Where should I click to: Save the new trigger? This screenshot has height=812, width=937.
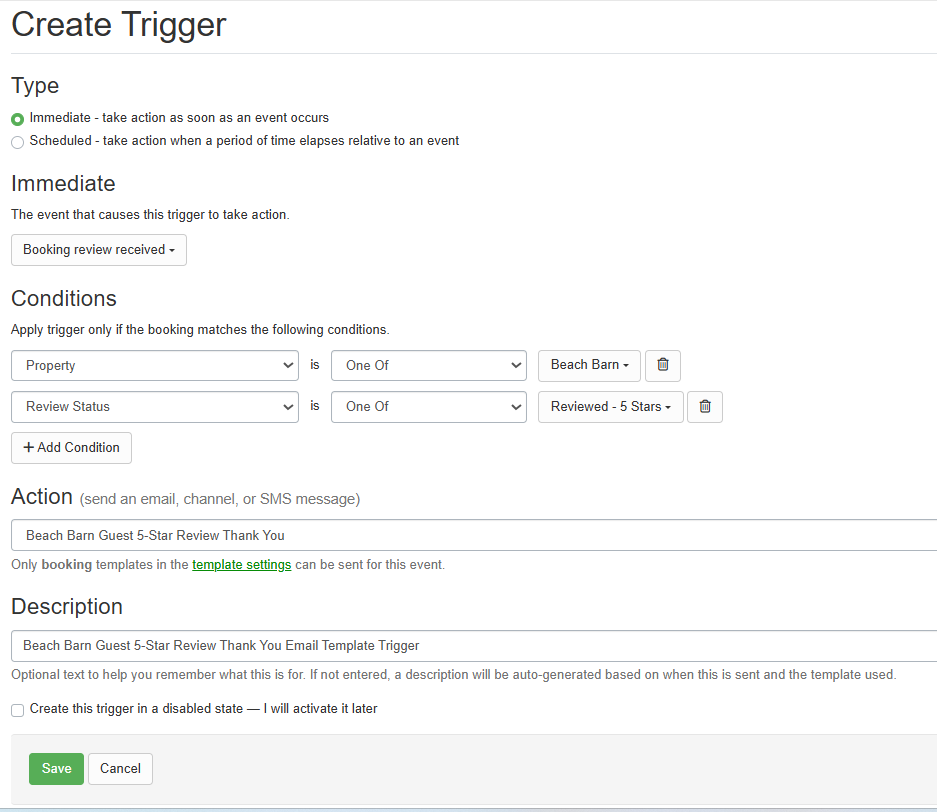coord(56,769)
